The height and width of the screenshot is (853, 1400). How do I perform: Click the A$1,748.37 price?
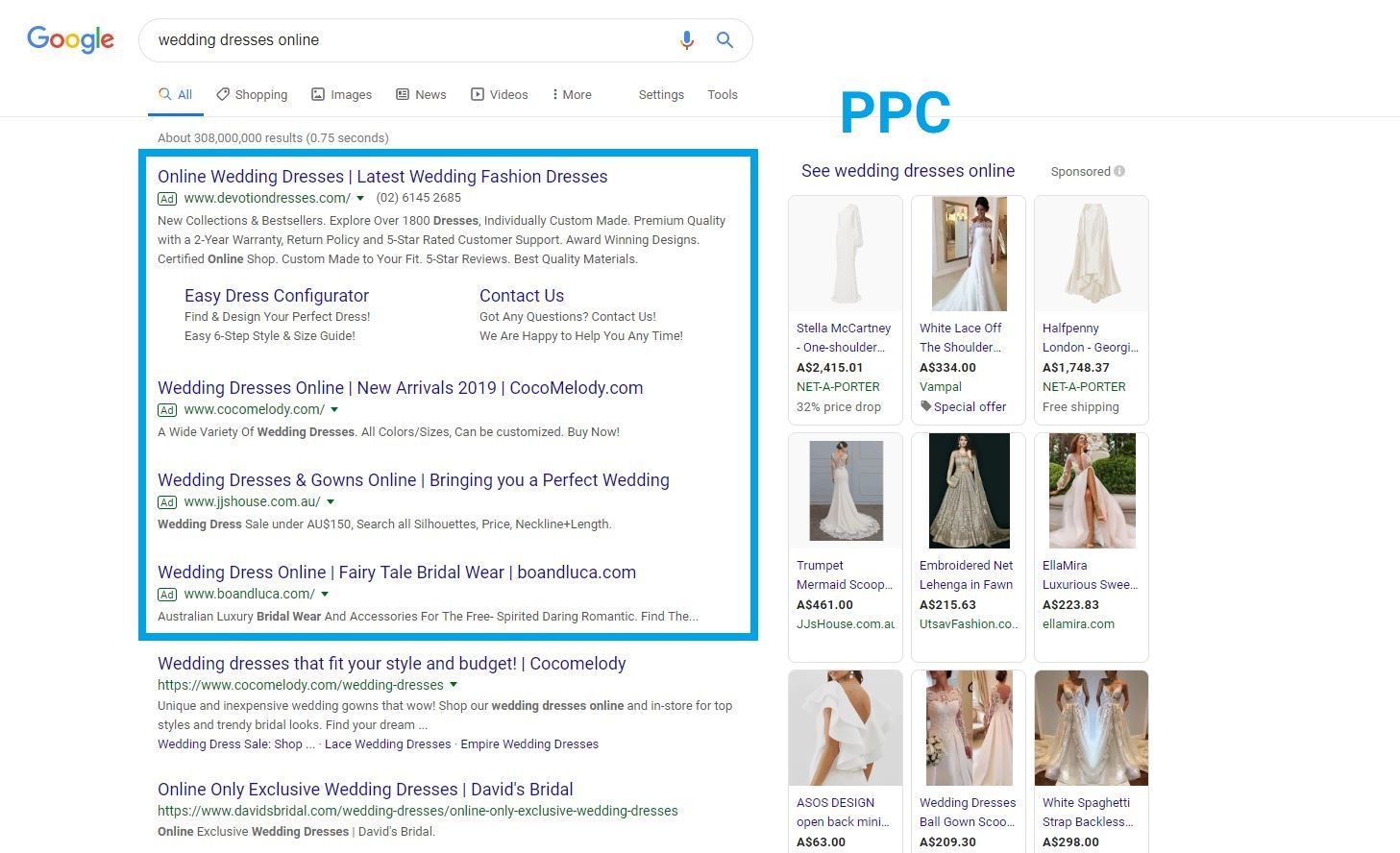(x=1076, y=367)
